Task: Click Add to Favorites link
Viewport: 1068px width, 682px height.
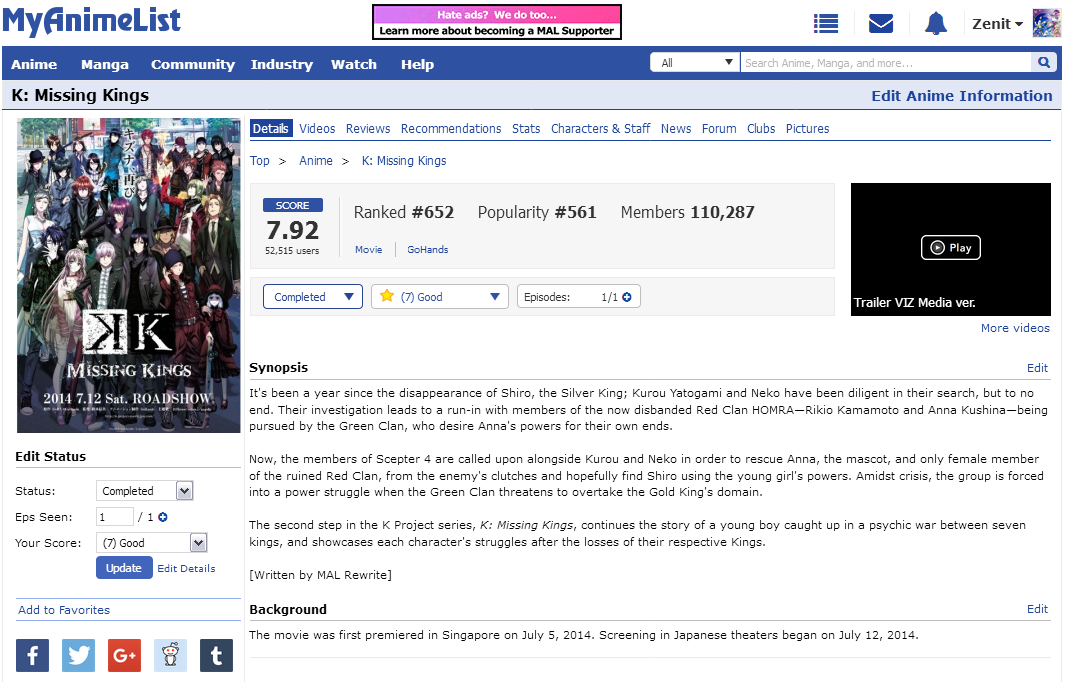Action: (x=64, y=610)
